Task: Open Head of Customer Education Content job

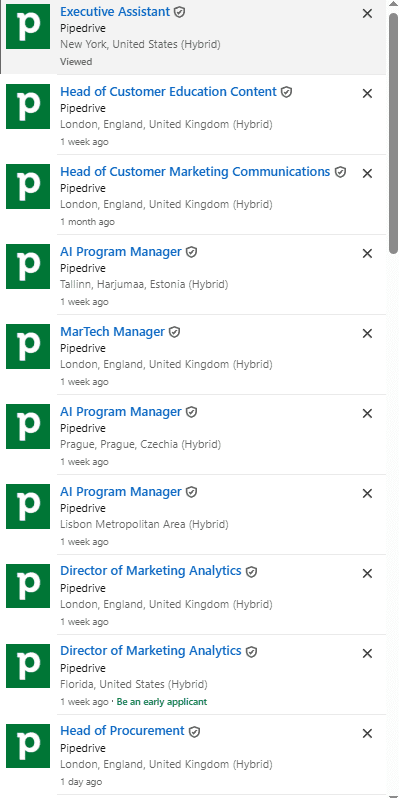Action: click(168, 92)
